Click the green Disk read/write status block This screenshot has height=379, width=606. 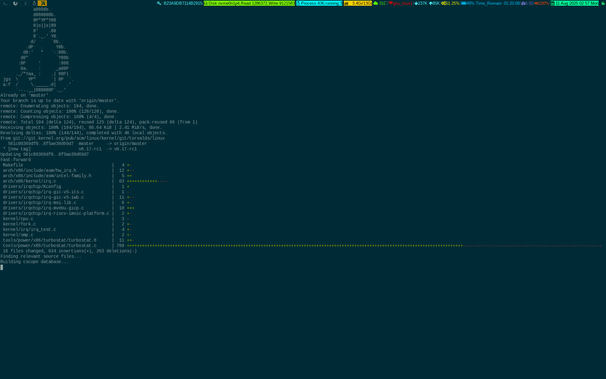pos(249,3)
